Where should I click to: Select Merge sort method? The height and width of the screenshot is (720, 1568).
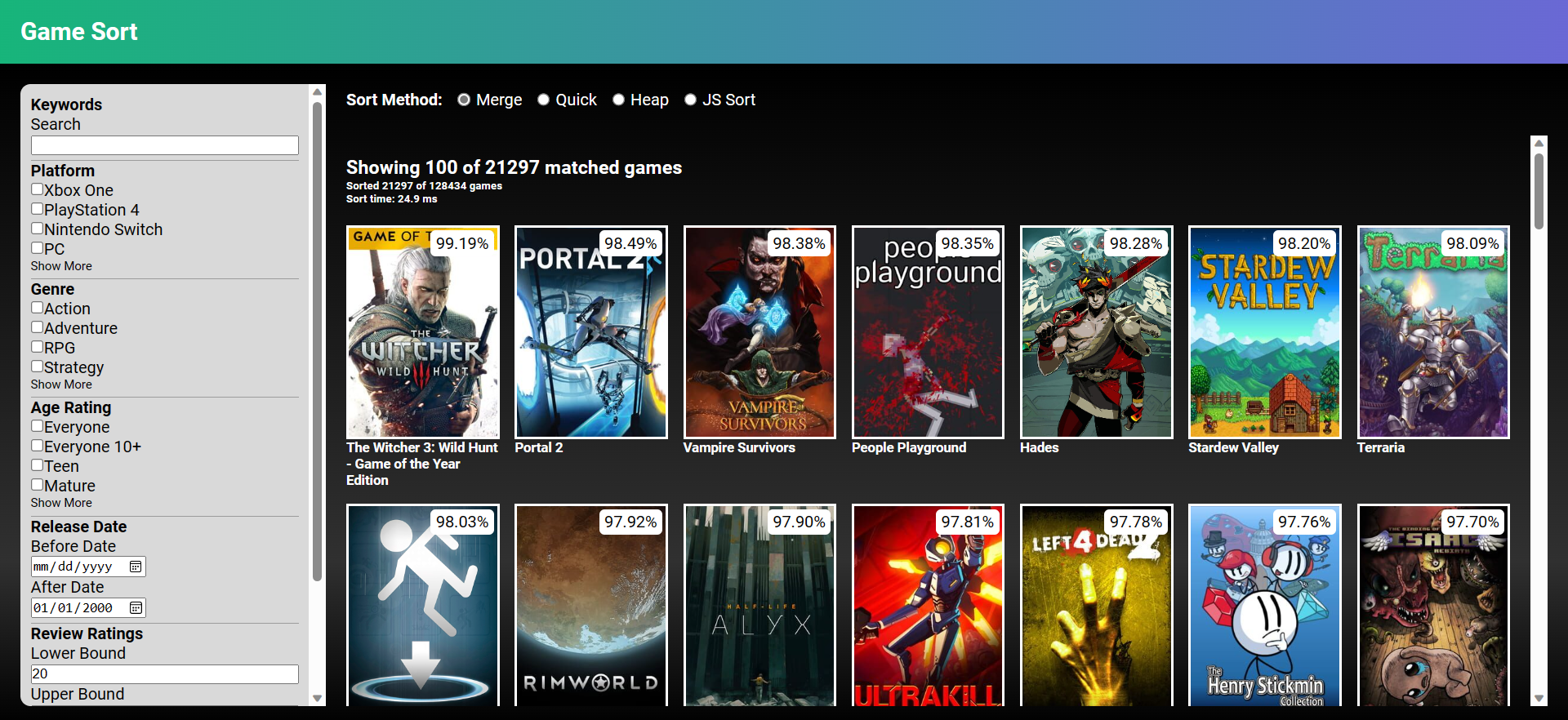coord(464,100)
